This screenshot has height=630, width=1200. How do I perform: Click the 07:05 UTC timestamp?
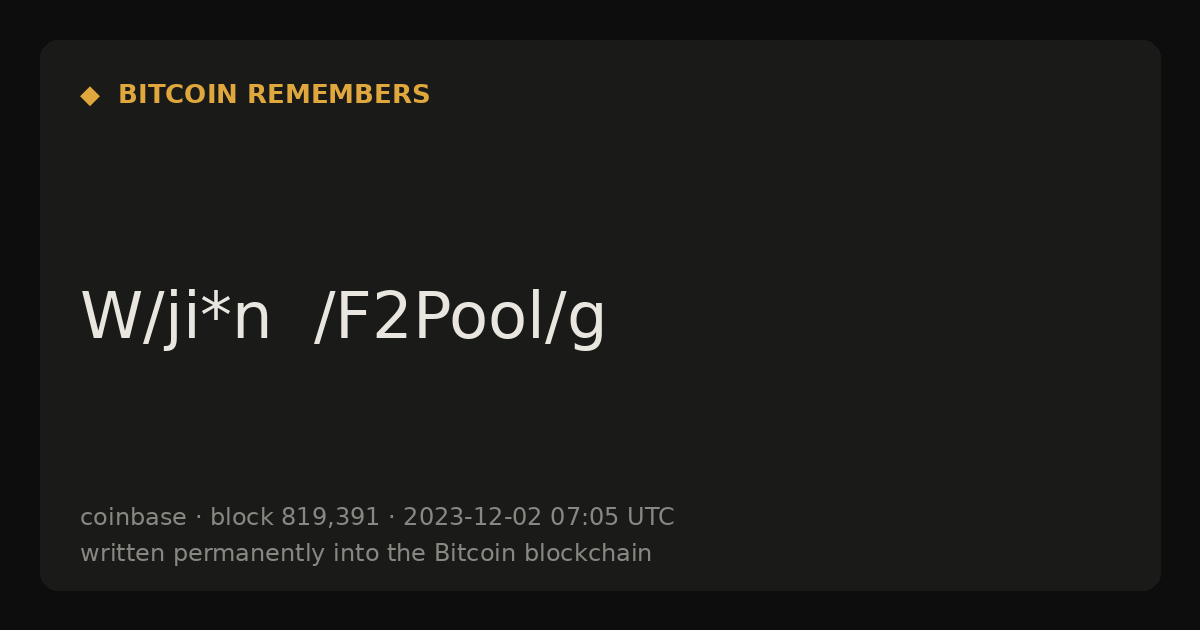612,517
